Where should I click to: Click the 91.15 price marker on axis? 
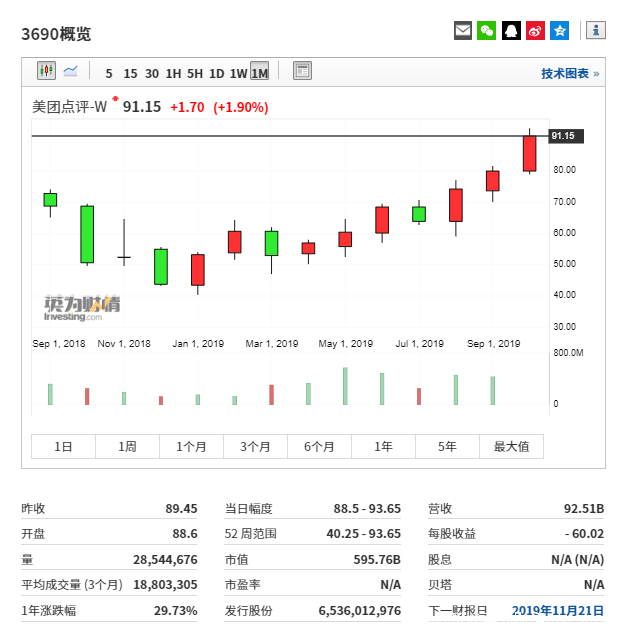(x=566, y=136)
